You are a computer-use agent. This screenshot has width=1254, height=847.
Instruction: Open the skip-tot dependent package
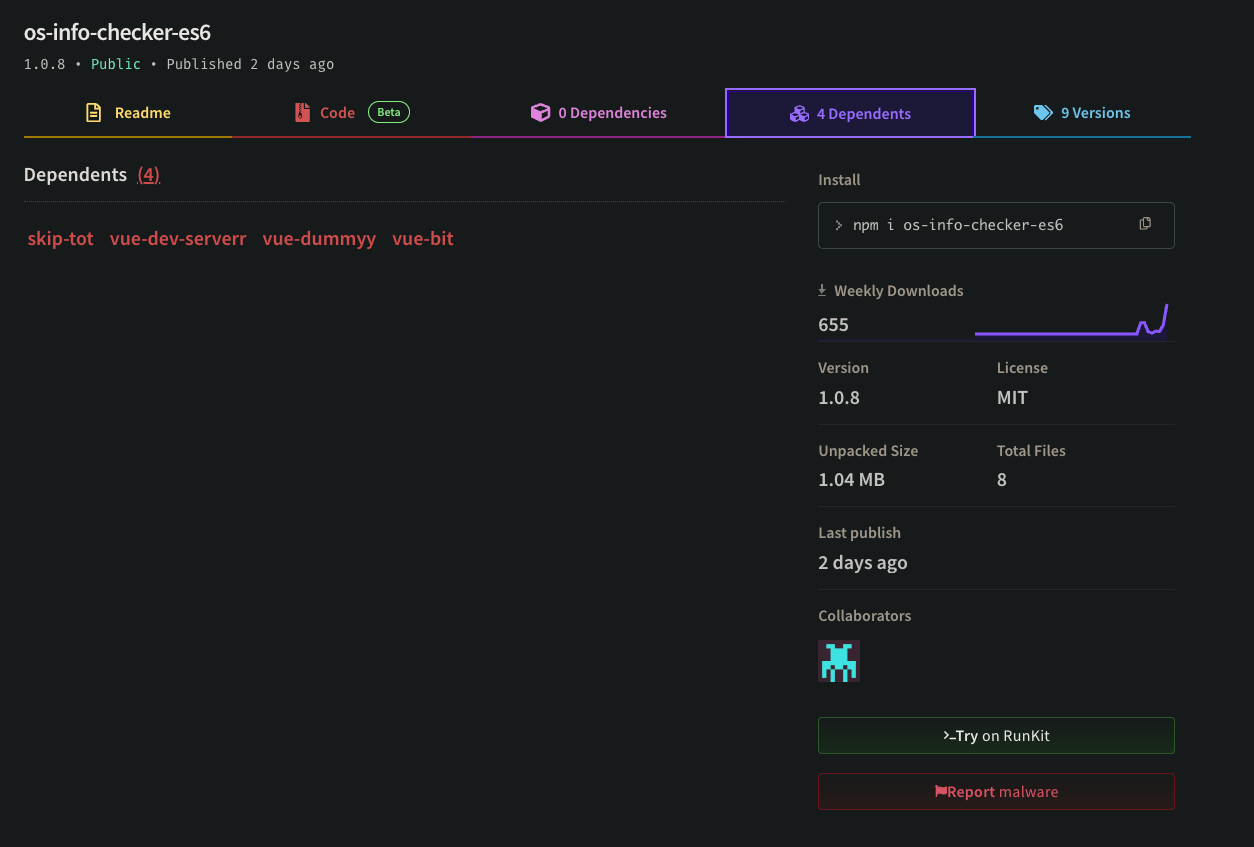(x=60, y=239)
